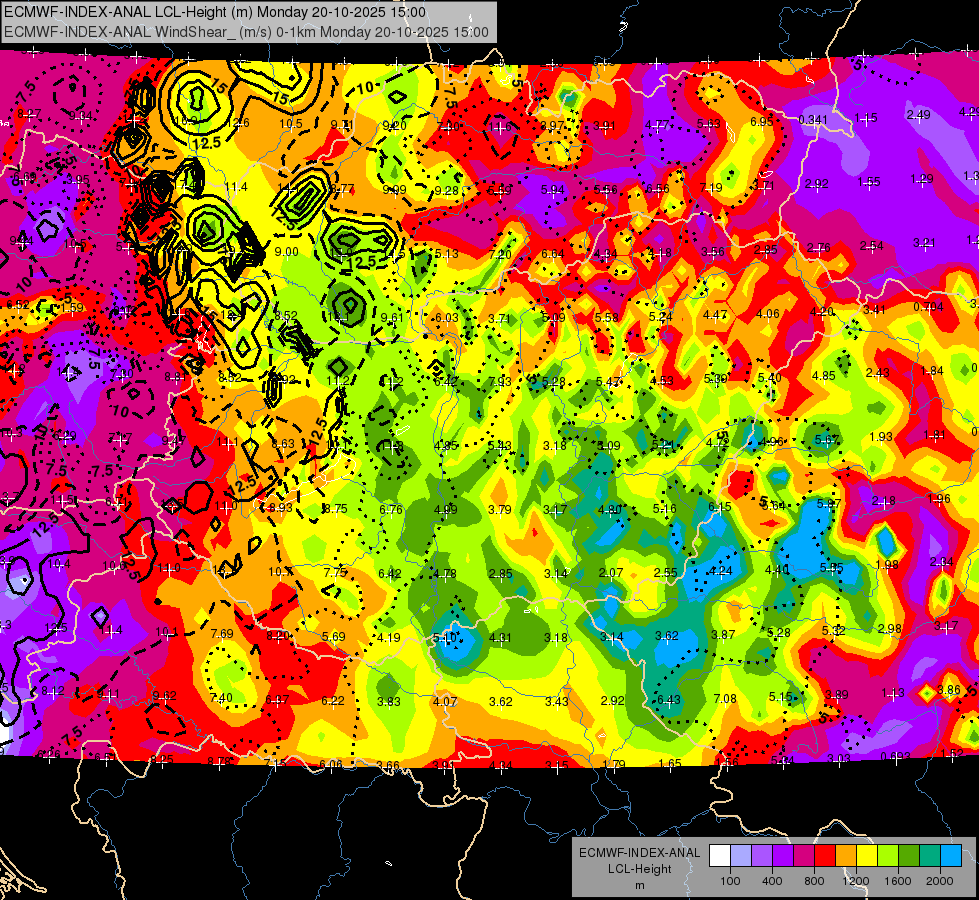
Task: Click the white legend swatch below 100 m
Action: [720, 856]
